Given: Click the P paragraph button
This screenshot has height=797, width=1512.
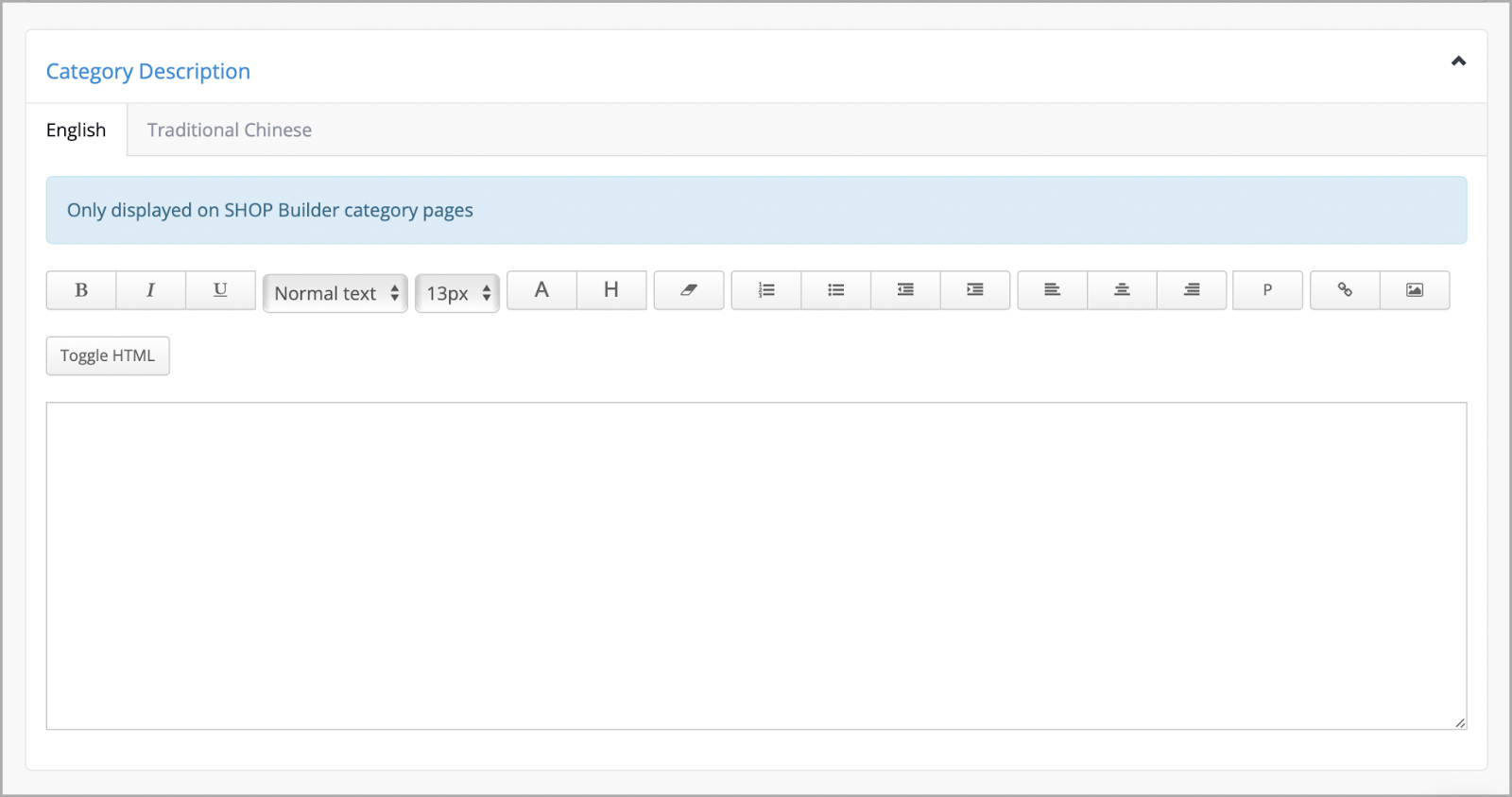Looking at the screenshot, I should coord(1267,290).
